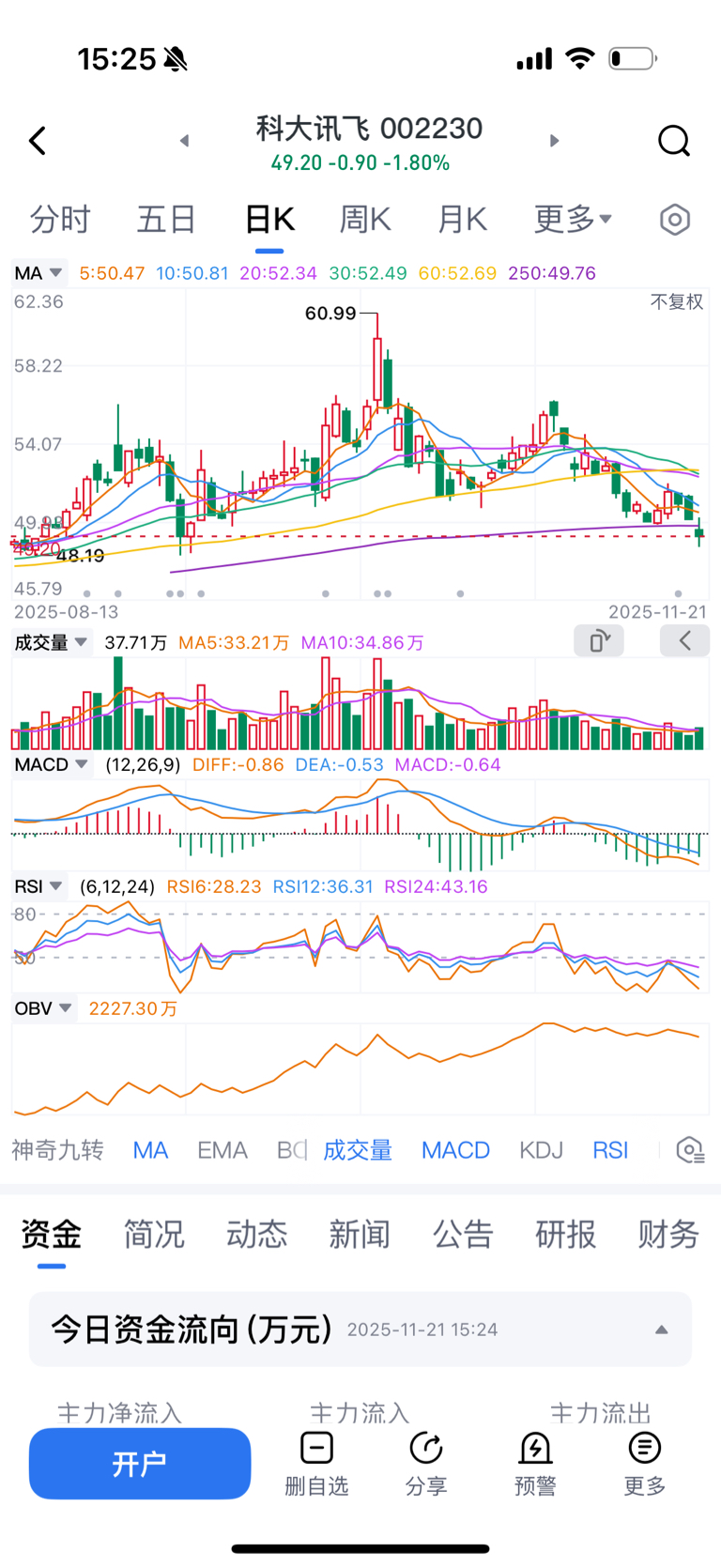Tap the 48.19 low price label
This screenshot has width=721, height=1568.
tap(81, 556)
